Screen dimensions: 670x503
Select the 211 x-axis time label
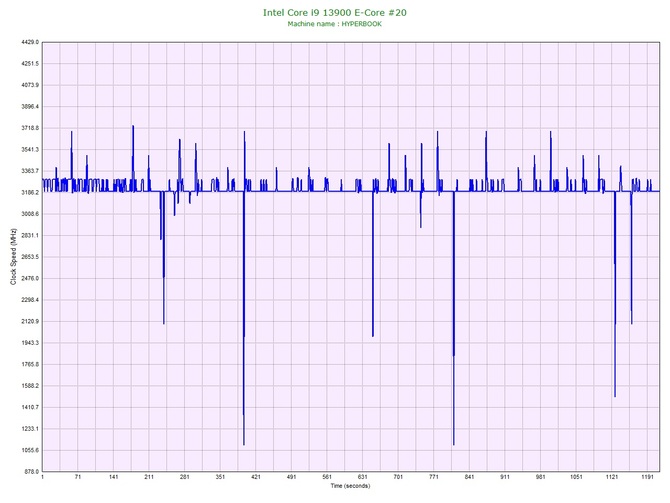click(x=149, y=477)
